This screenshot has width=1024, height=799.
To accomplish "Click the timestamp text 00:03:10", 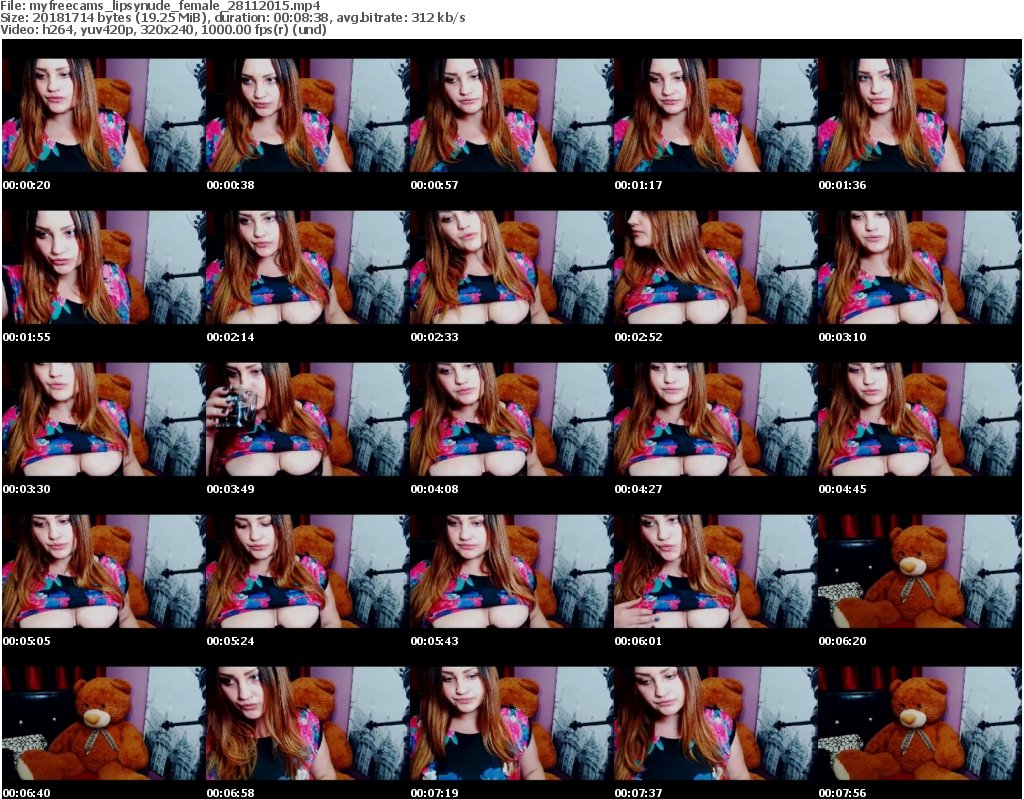I will tap(842, 337).
